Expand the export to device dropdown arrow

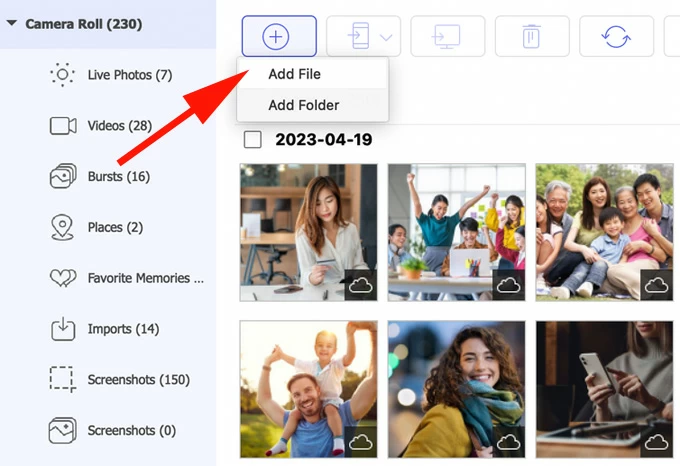[x=387, y=37]
